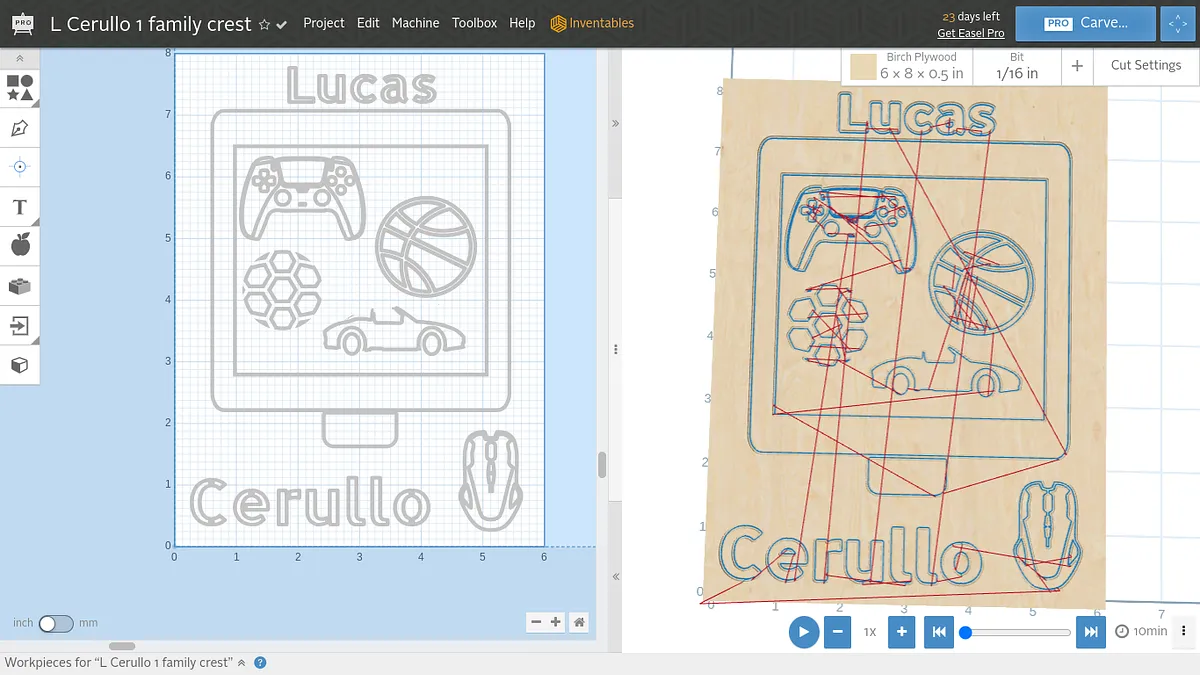The height and width of the screenshot is (675, 1200).
Task: Follow the Get Easel Pro link
Action: pyautogui.click(x=970, y=33)
